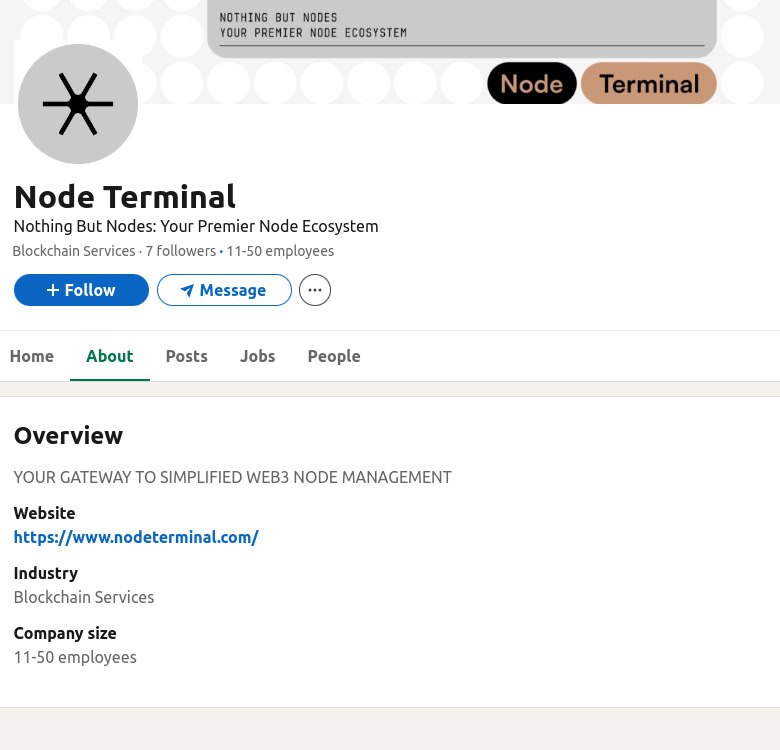Image resolution: width=780 pixels, height=750 pixels.
Task: Click the "7 followers" count text
Action: 180,251
